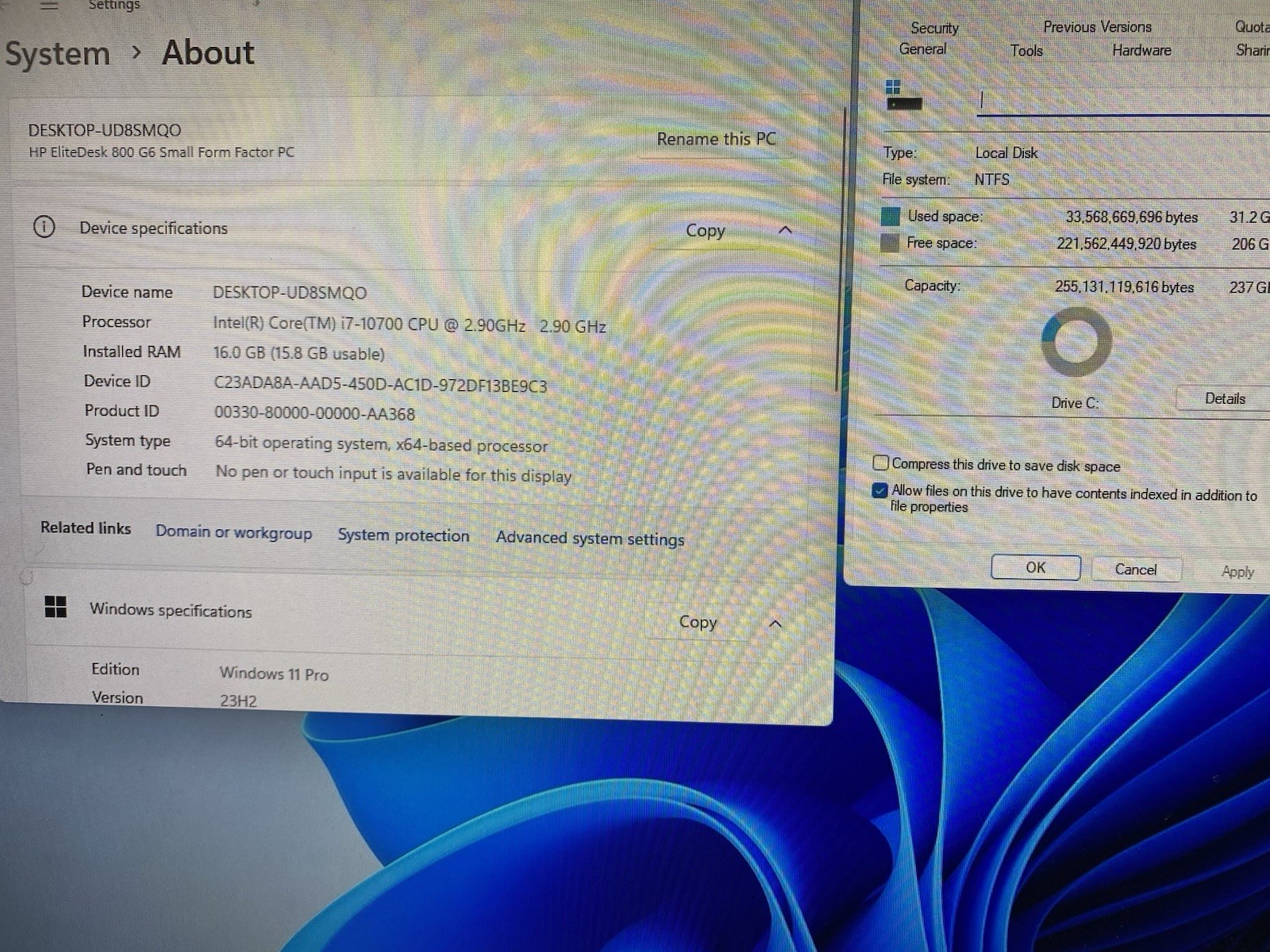Open the System protection link
1270x952 pixels.
coord(403,535)
